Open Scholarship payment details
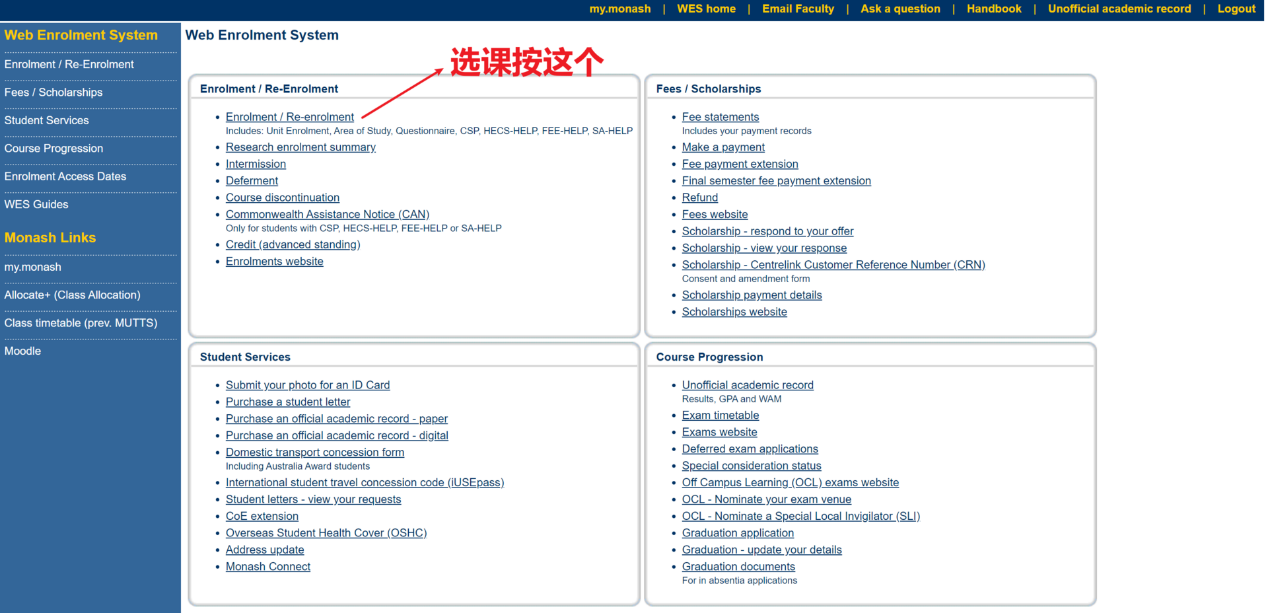 coord(751,294)
